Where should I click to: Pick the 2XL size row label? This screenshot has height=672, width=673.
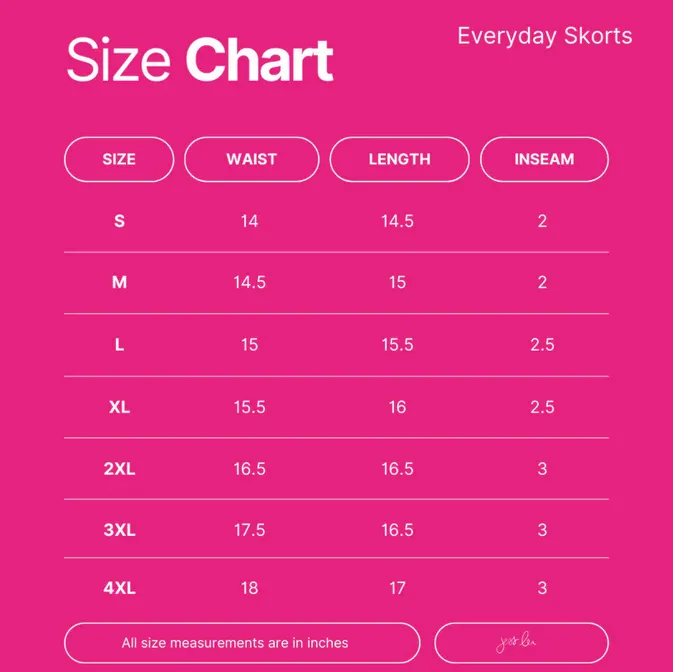119,469
